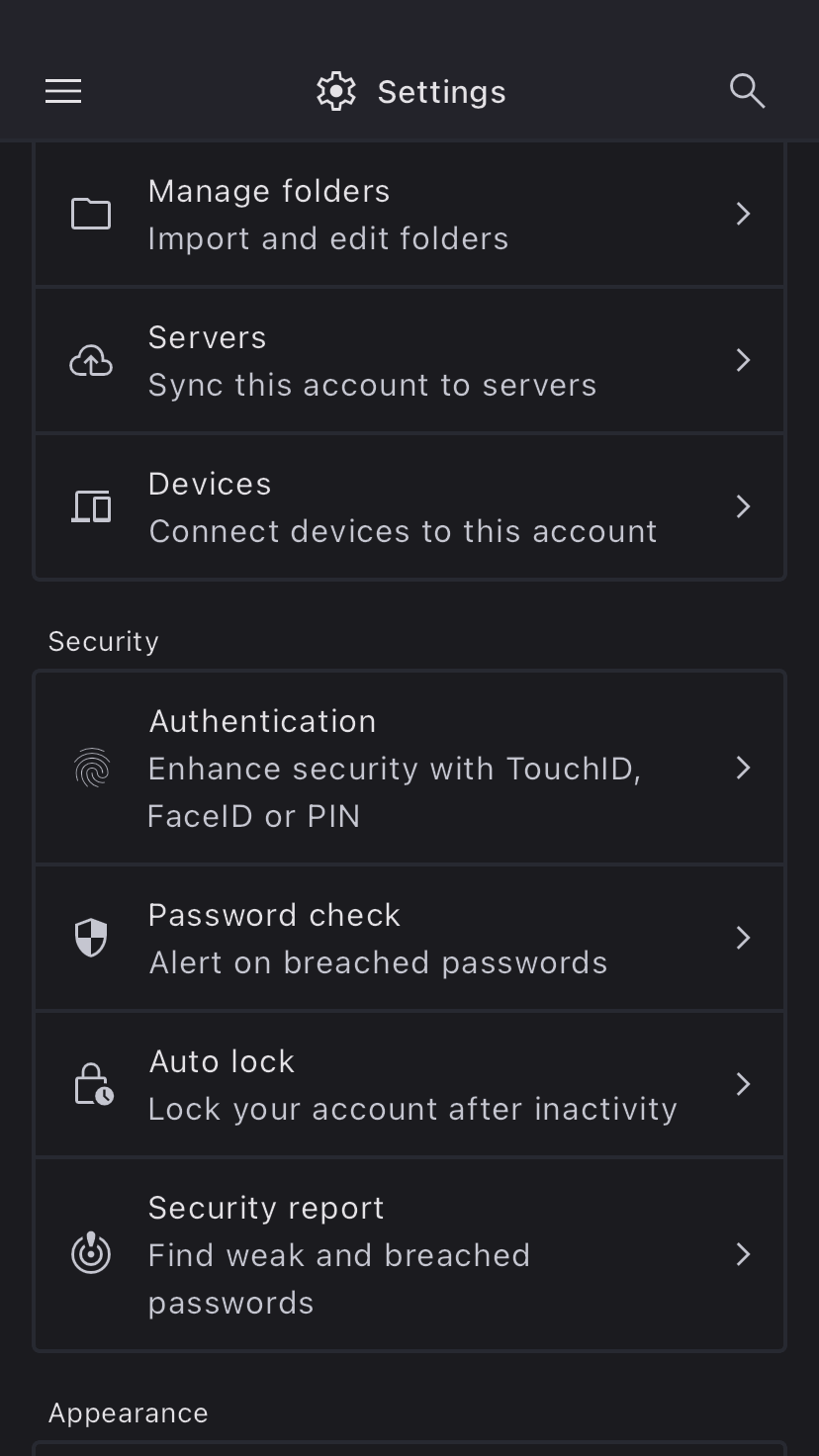Click the Security section heading

coord(104,641)
